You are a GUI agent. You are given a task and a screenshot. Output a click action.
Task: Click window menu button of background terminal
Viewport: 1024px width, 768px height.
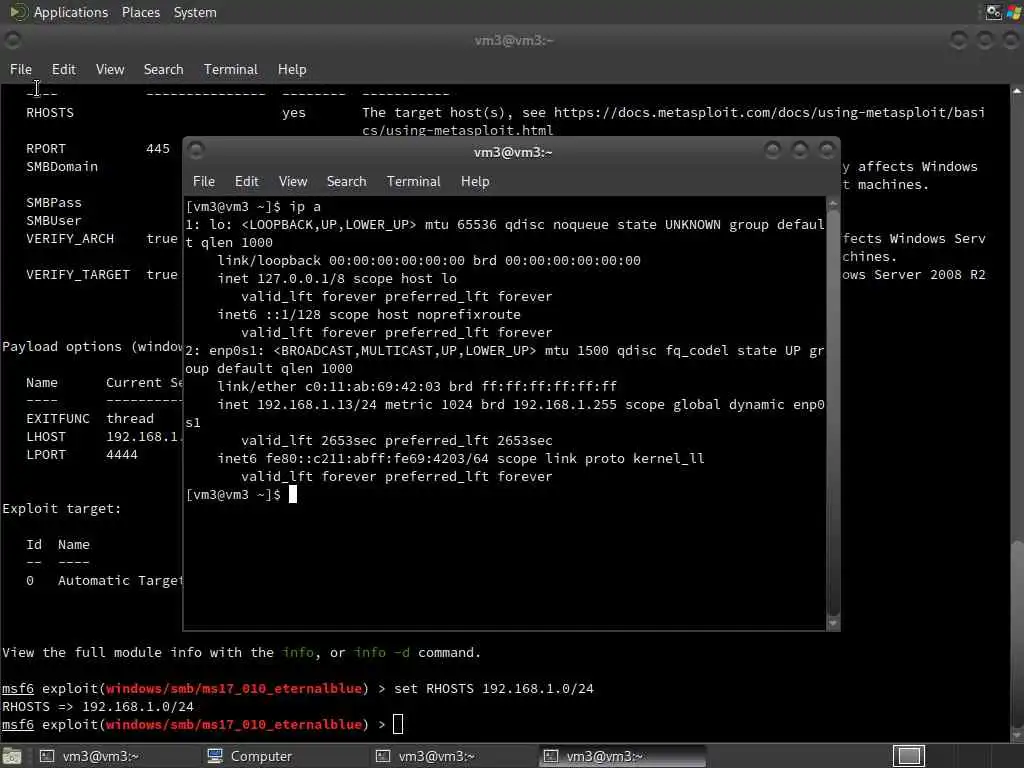(x=12, y=40)
